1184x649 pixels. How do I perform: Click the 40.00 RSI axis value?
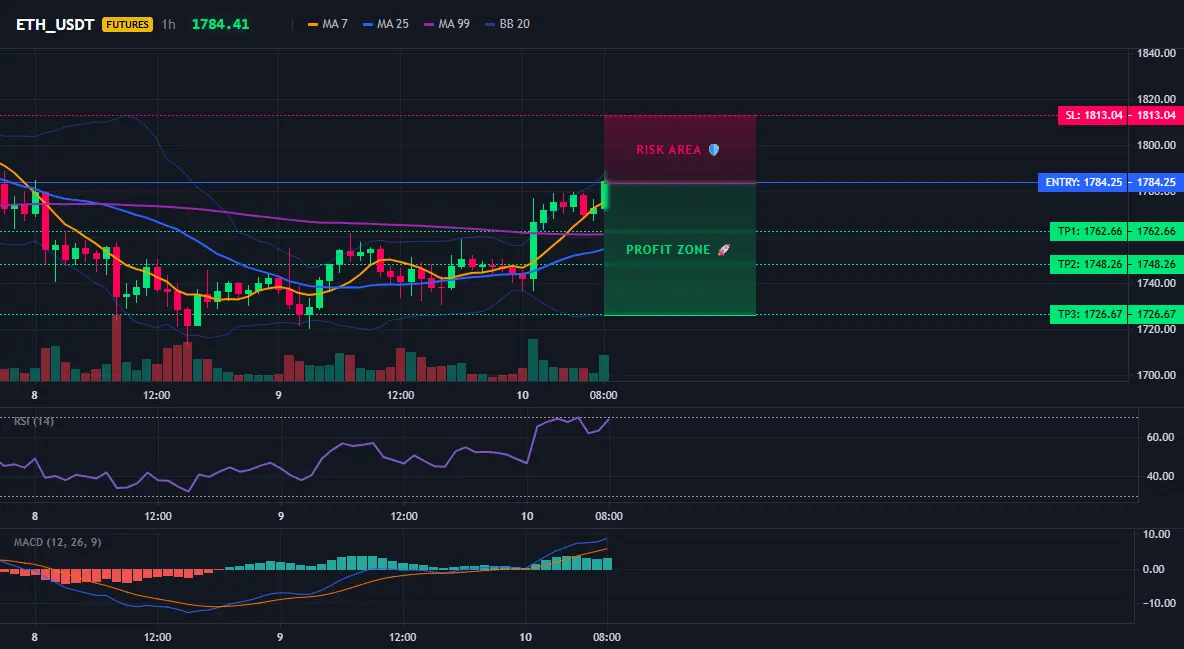(x=1161, y=476)
